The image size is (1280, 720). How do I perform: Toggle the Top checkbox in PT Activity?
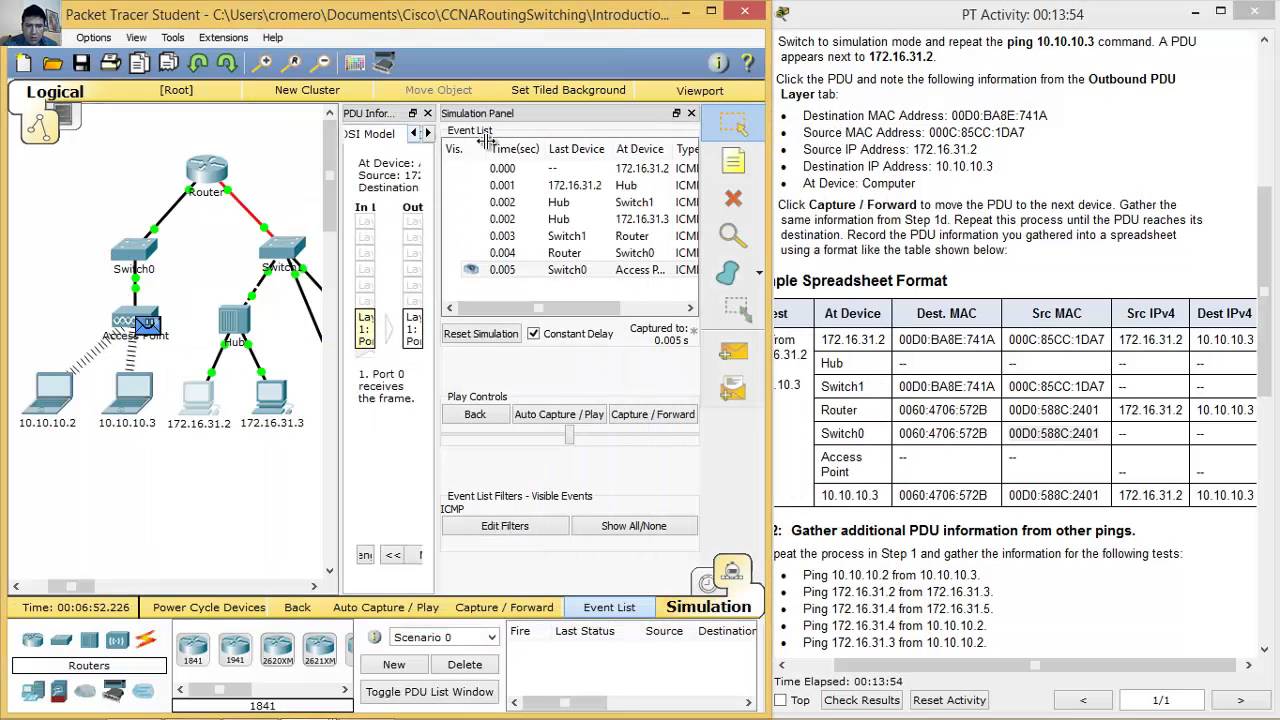tap(781, 700)
